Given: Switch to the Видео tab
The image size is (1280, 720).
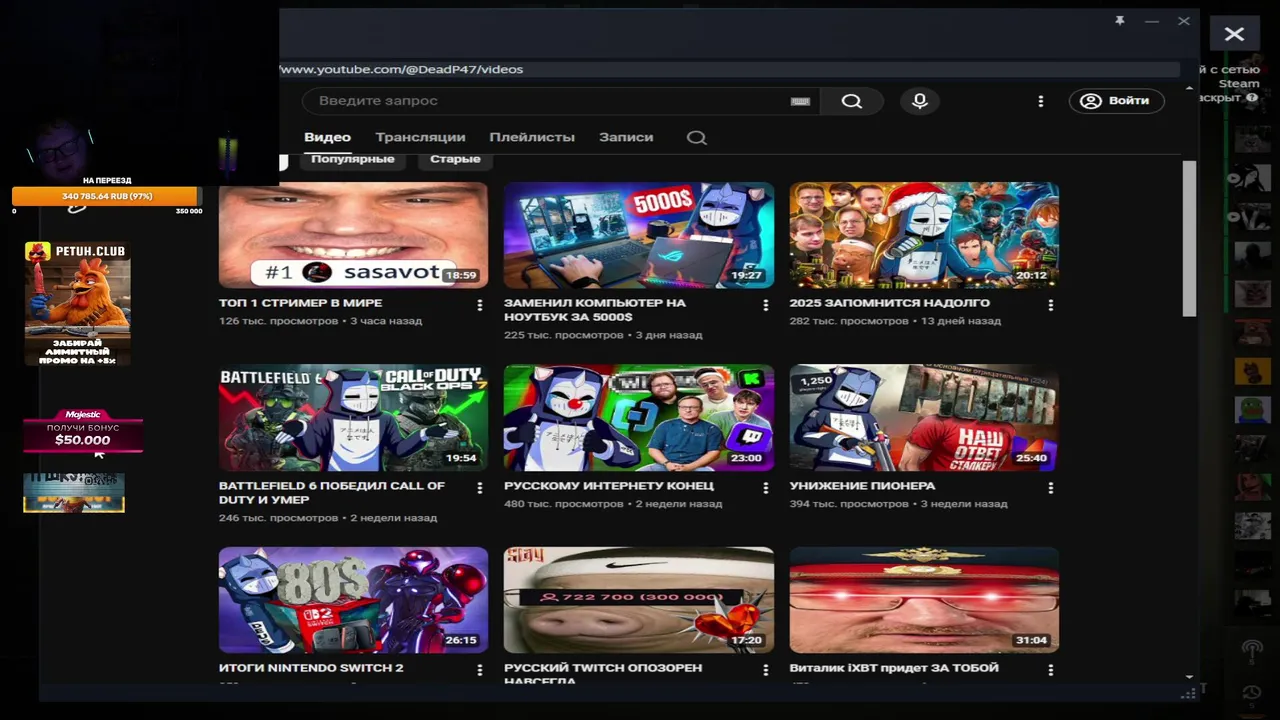Looking at the screenshot, I should point(327,137).
